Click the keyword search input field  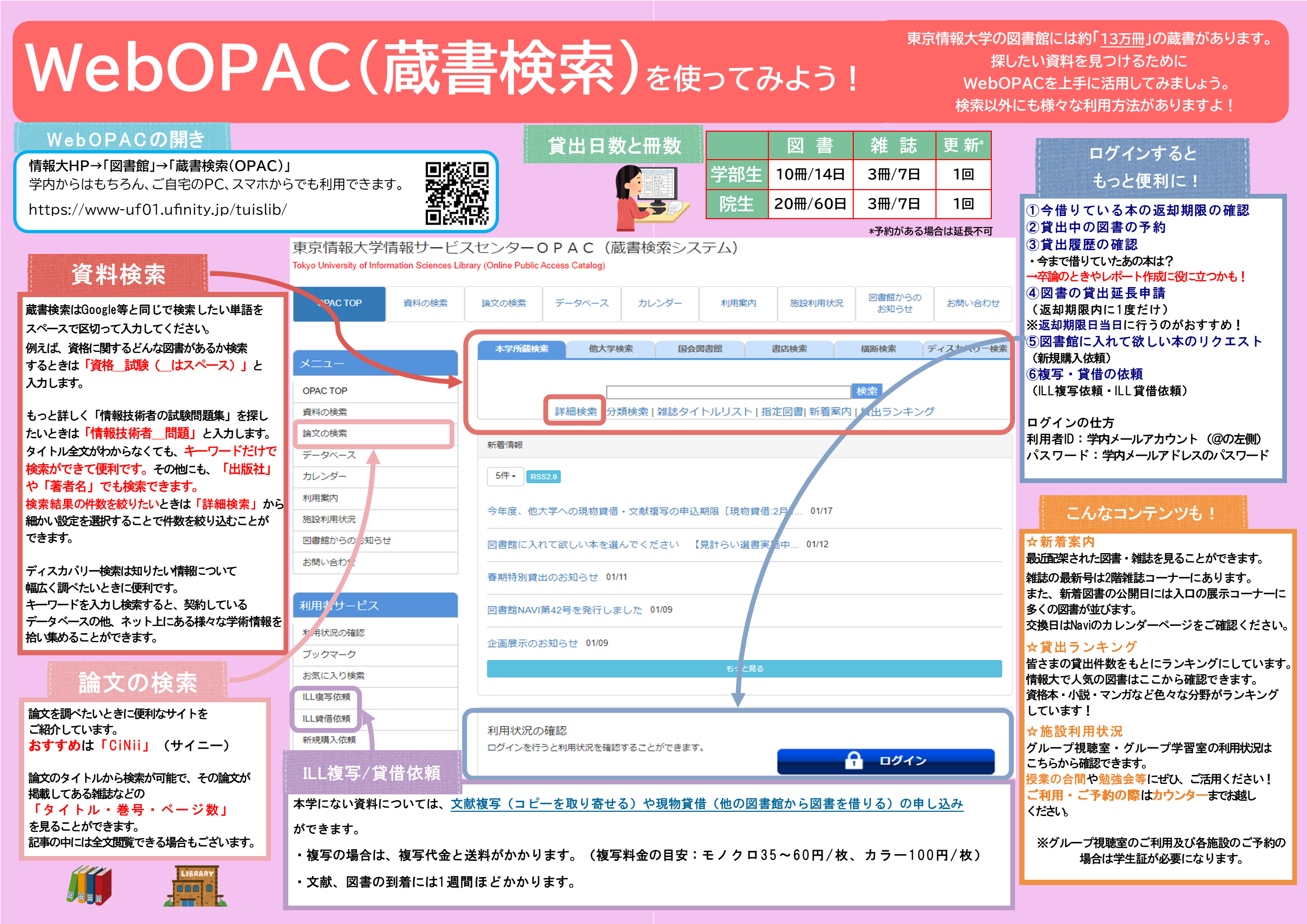pos(728,391)
